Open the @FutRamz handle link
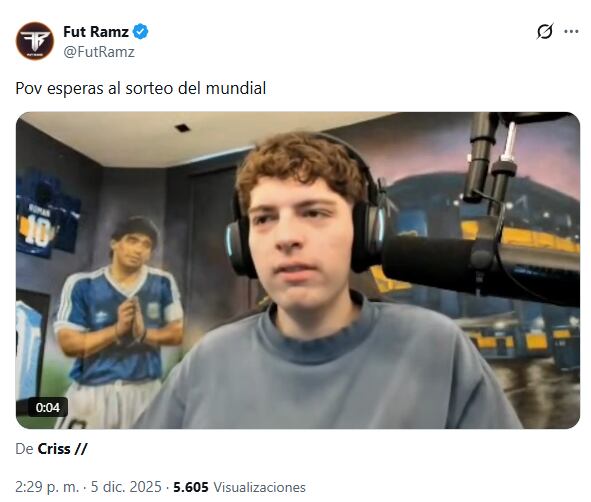591x502 pixels. click(x=99, y=52)
